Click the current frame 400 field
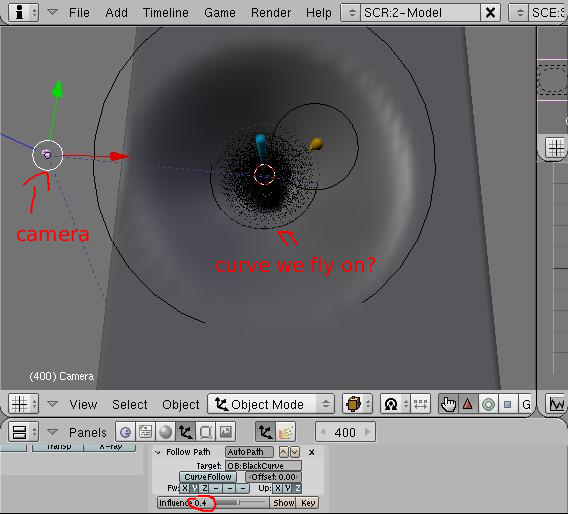 (345, 432)
